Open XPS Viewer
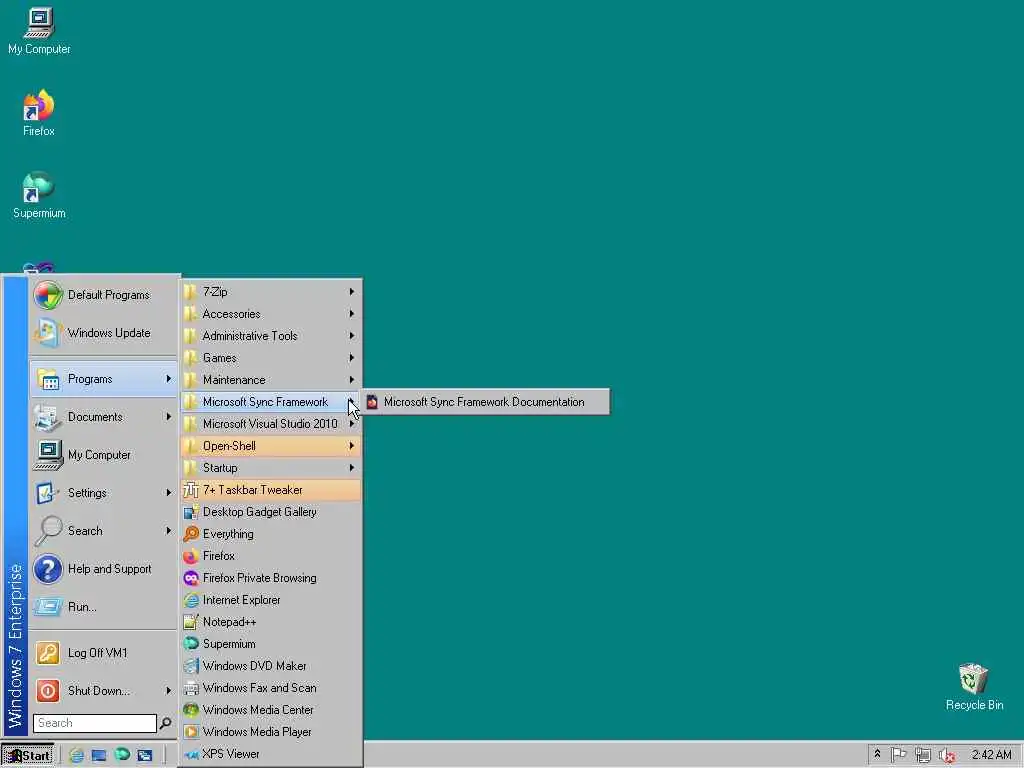The image size is (1024, 768). (x=271, y=754)
